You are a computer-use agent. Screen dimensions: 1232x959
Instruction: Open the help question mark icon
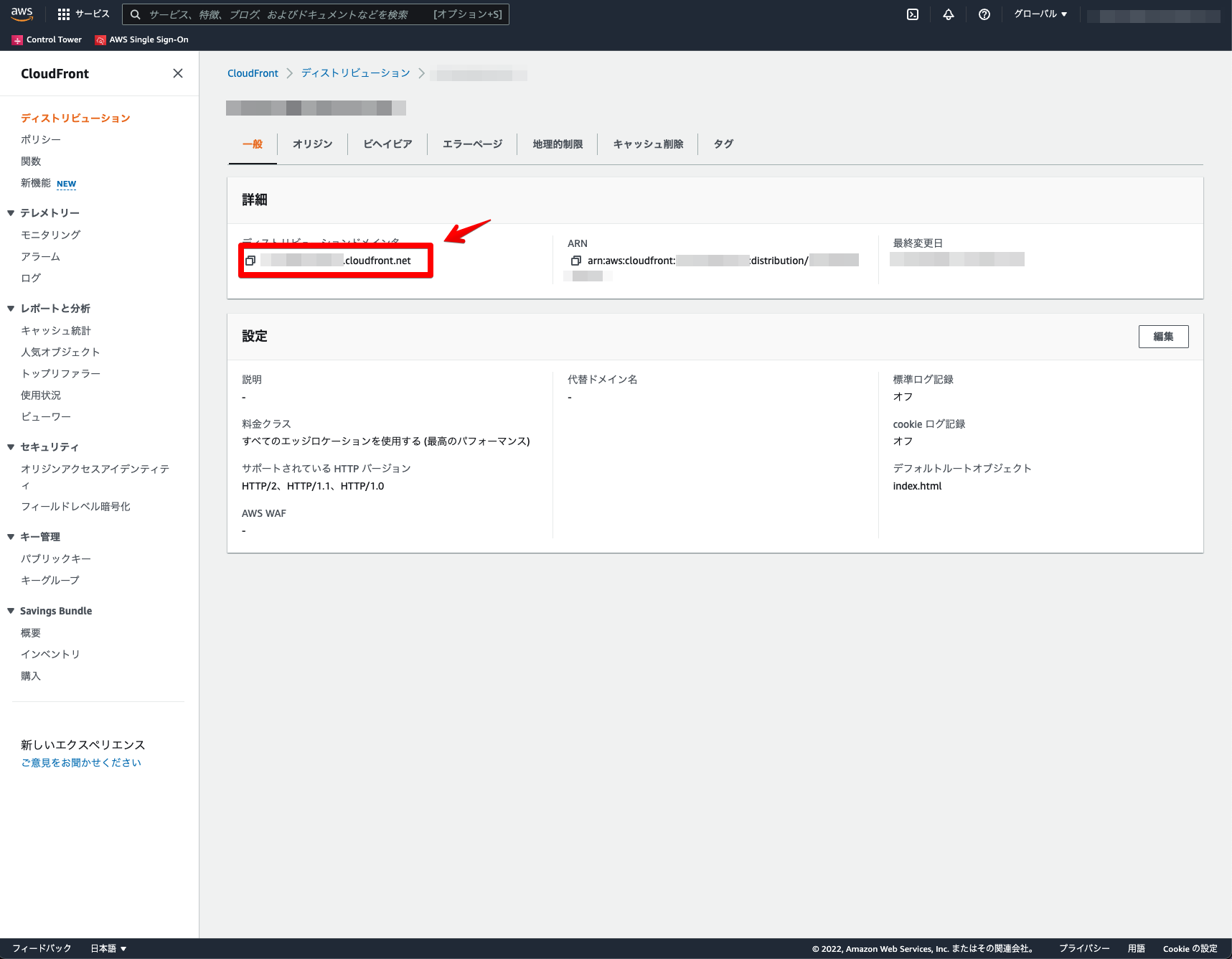[984, 14]
